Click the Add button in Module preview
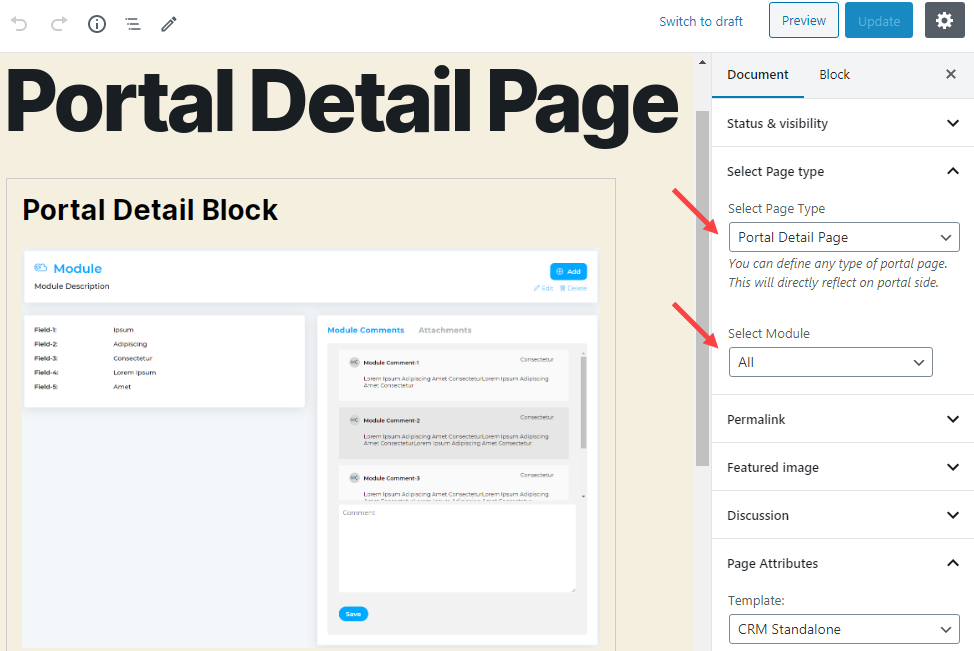The width and height of the screenshot is (974, 651). click(568, 271)
